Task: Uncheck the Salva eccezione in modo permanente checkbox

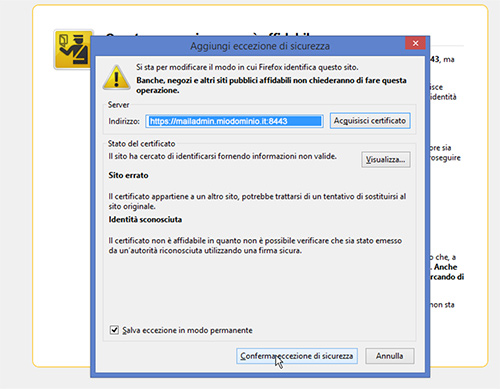Action: point(114,330)
